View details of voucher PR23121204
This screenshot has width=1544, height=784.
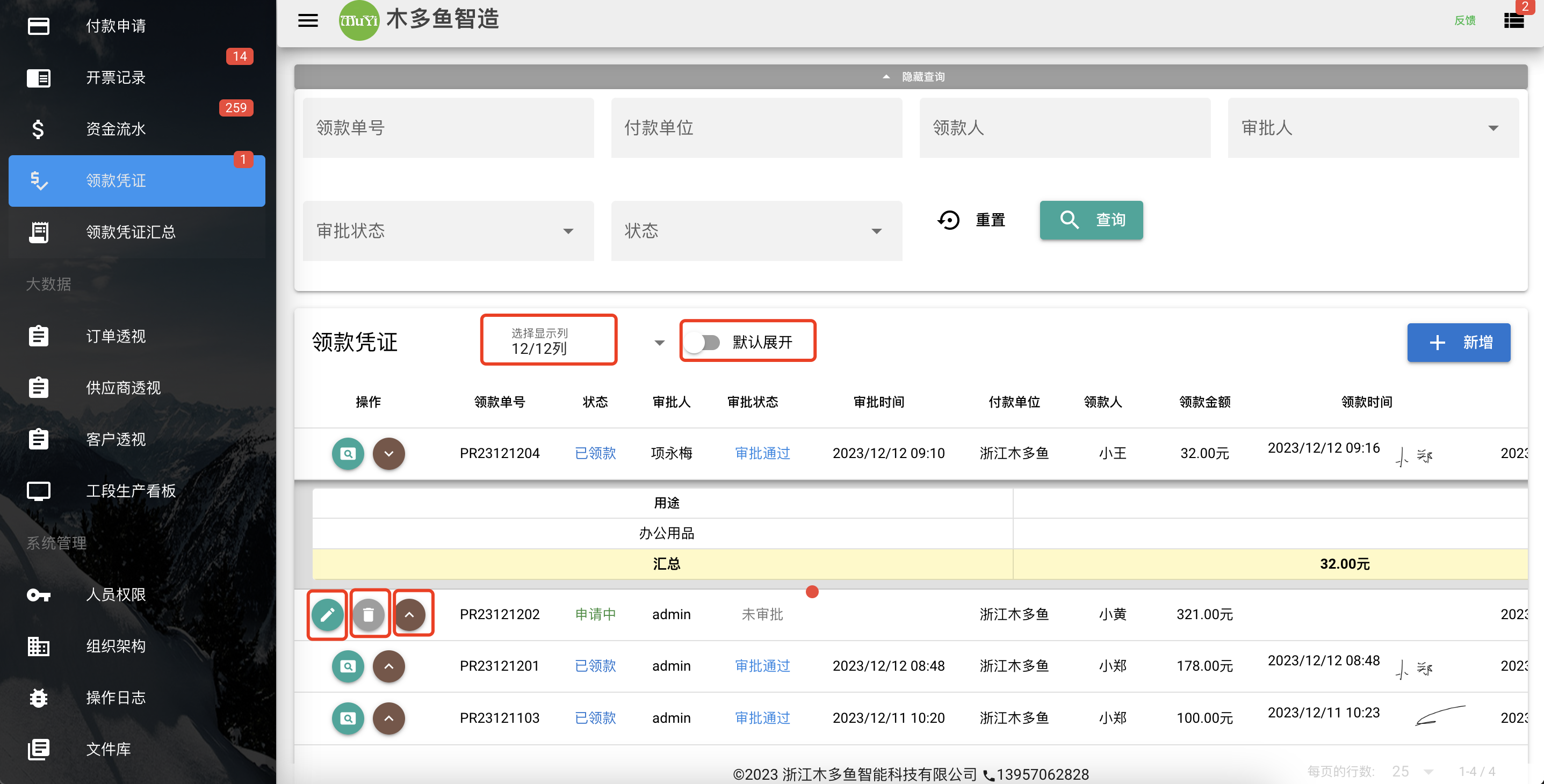(x=348, y=453)
